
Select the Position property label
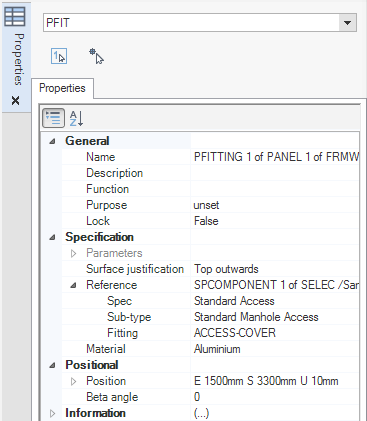point(106,381)
